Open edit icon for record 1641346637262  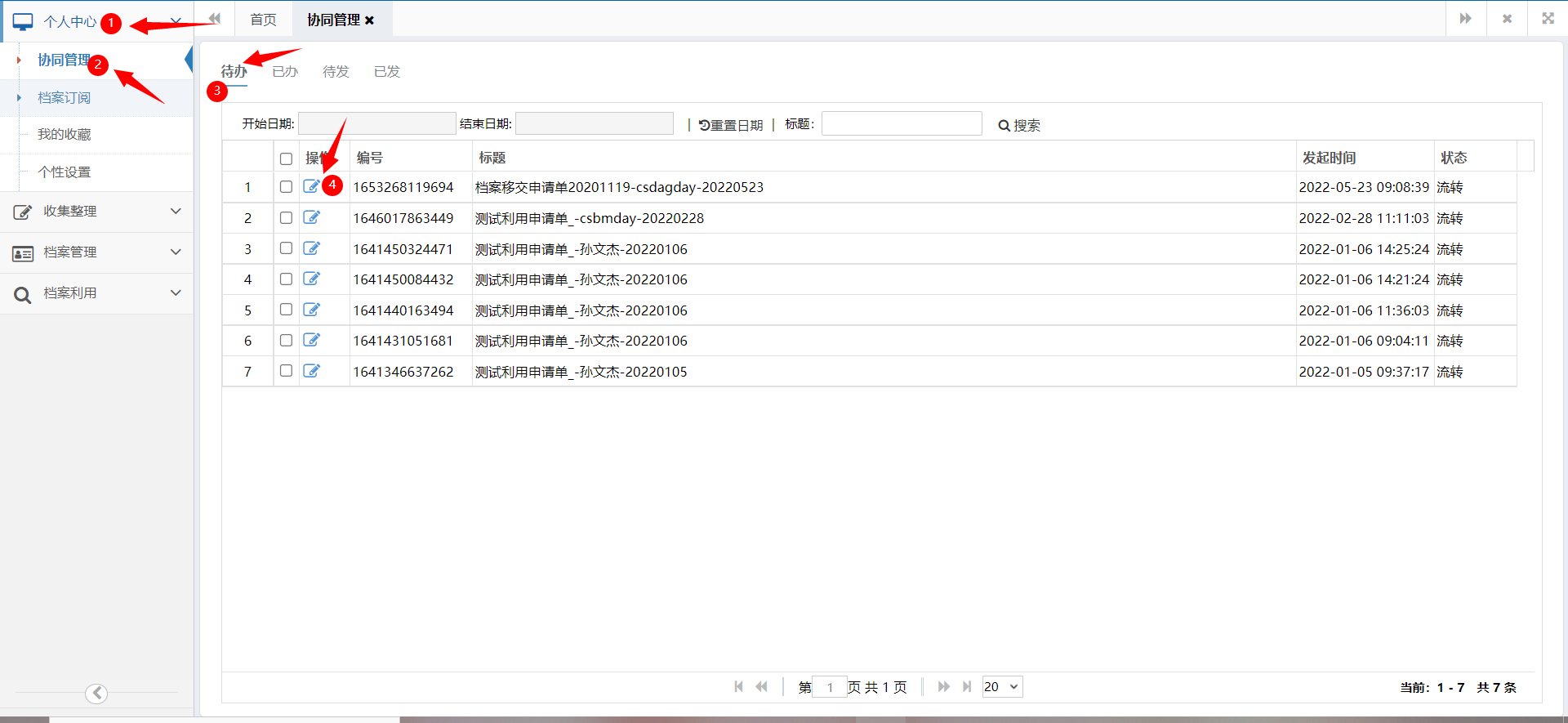pyautogui.click(x=311, y=371)
